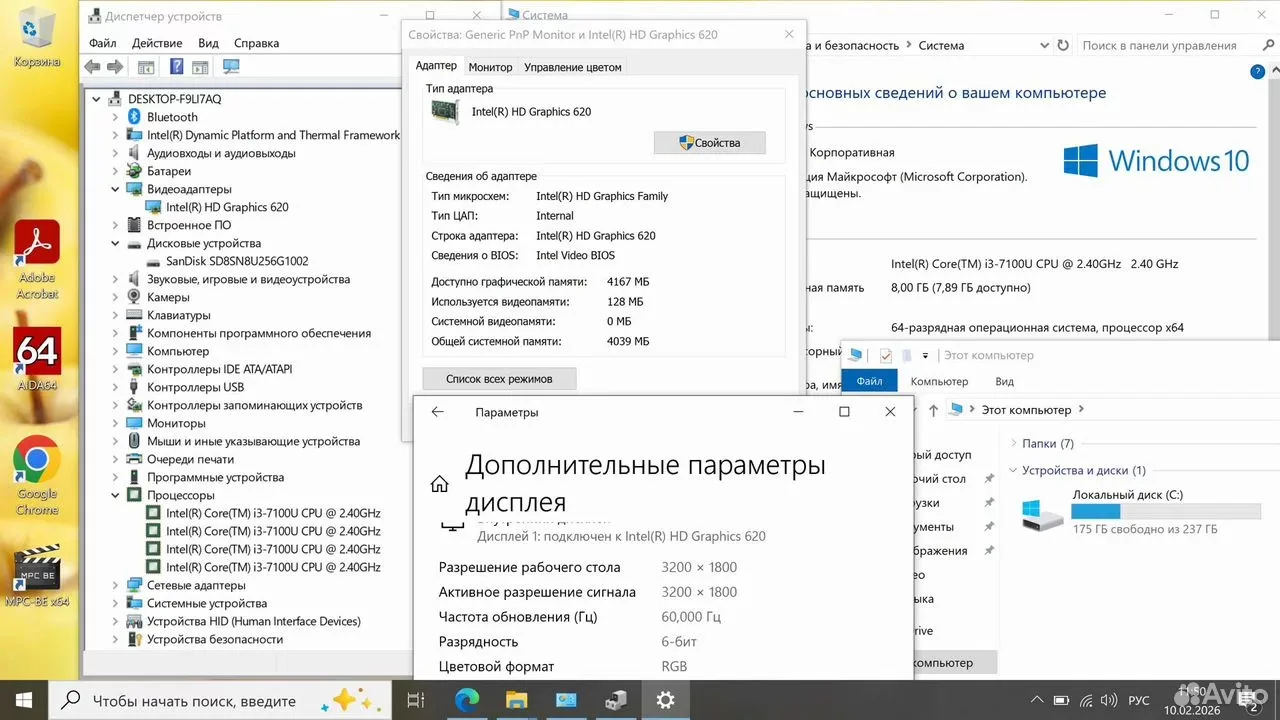The width and height of the screenshot is (1280, 720).
Task: Open the Google Chrome desktop shortcut
Action: [x=37, y=475]
